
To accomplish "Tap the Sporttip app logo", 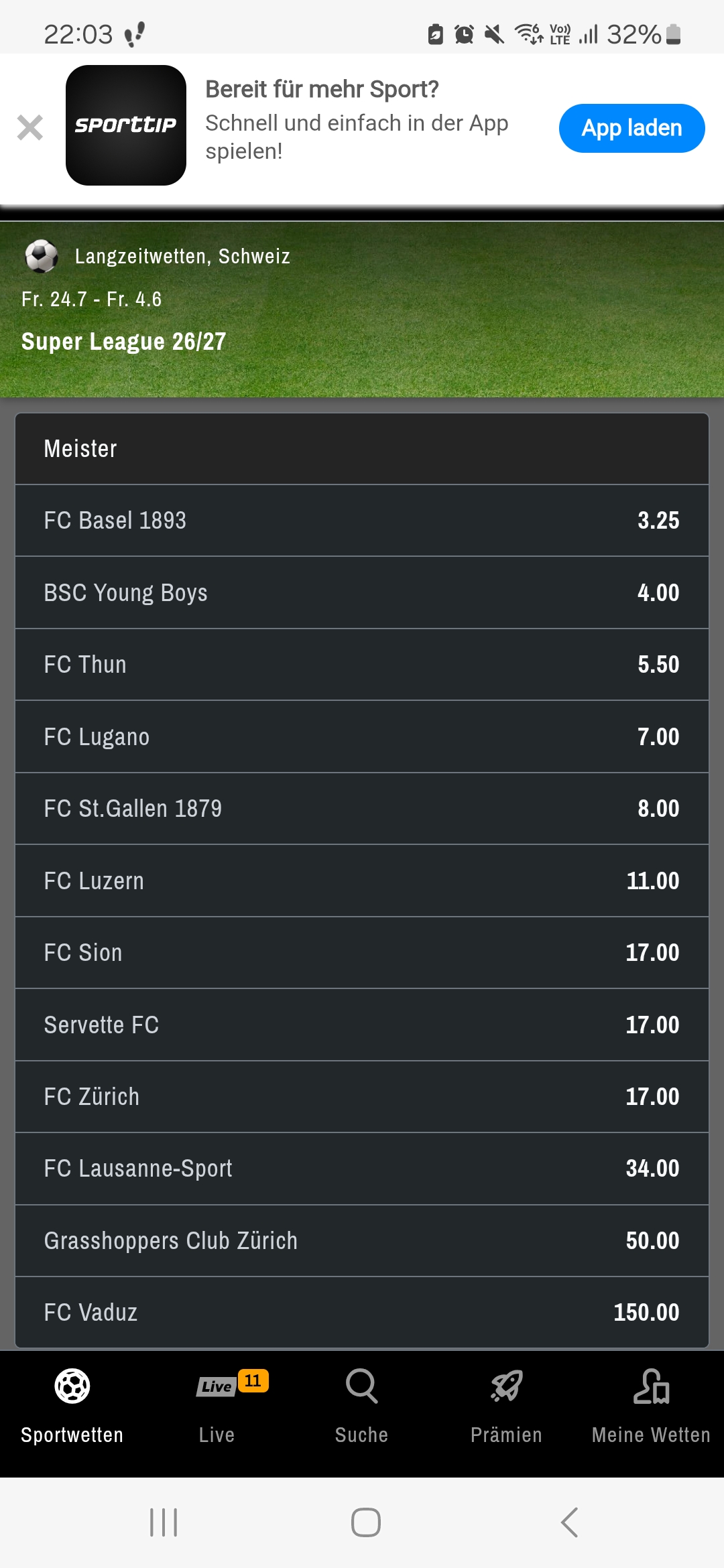I will point(126,125).
